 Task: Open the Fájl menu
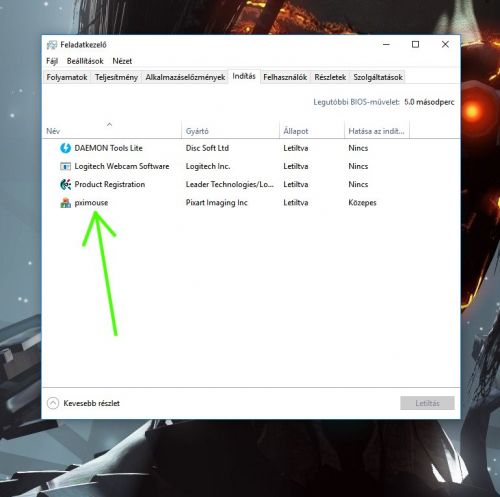52,61
